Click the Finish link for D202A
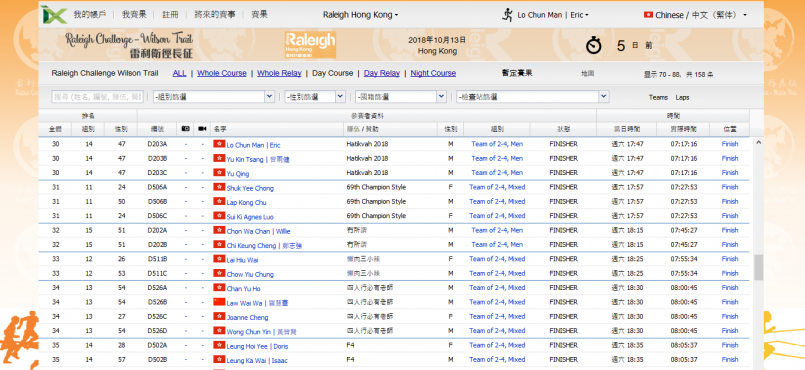 [730, 230]
